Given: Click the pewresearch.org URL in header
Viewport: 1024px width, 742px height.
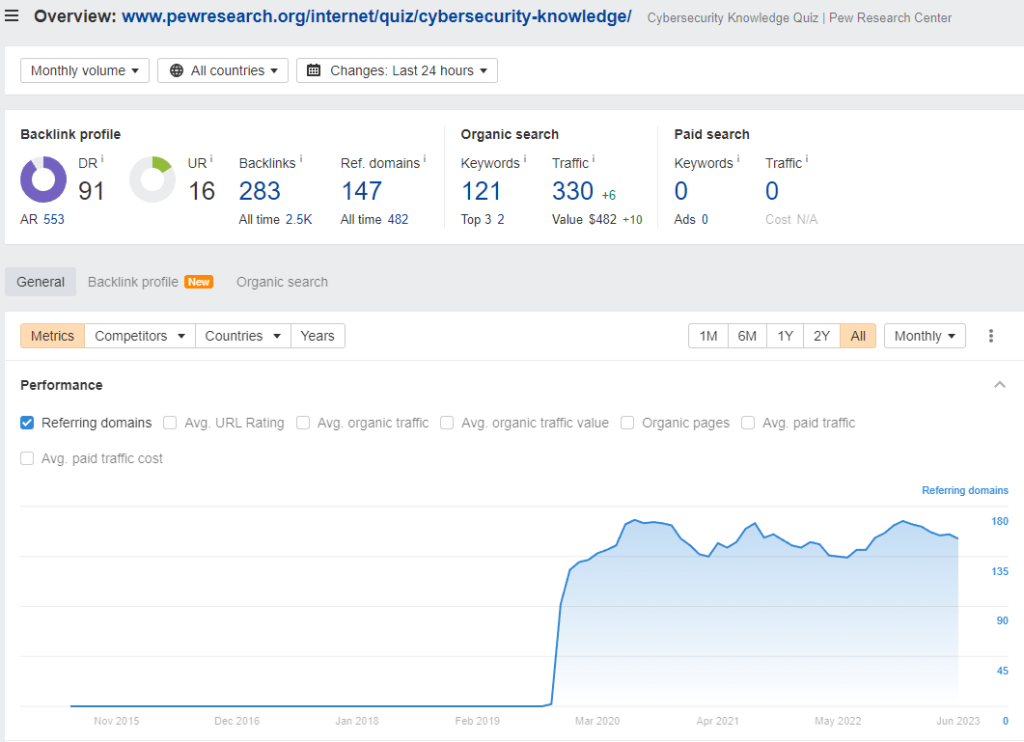Looking at the screenshot, I should click(376, 17).
